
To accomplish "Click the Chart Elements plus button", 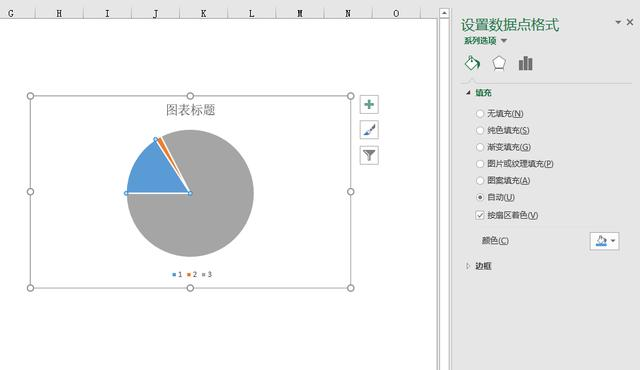I will [x=369, y=104].
